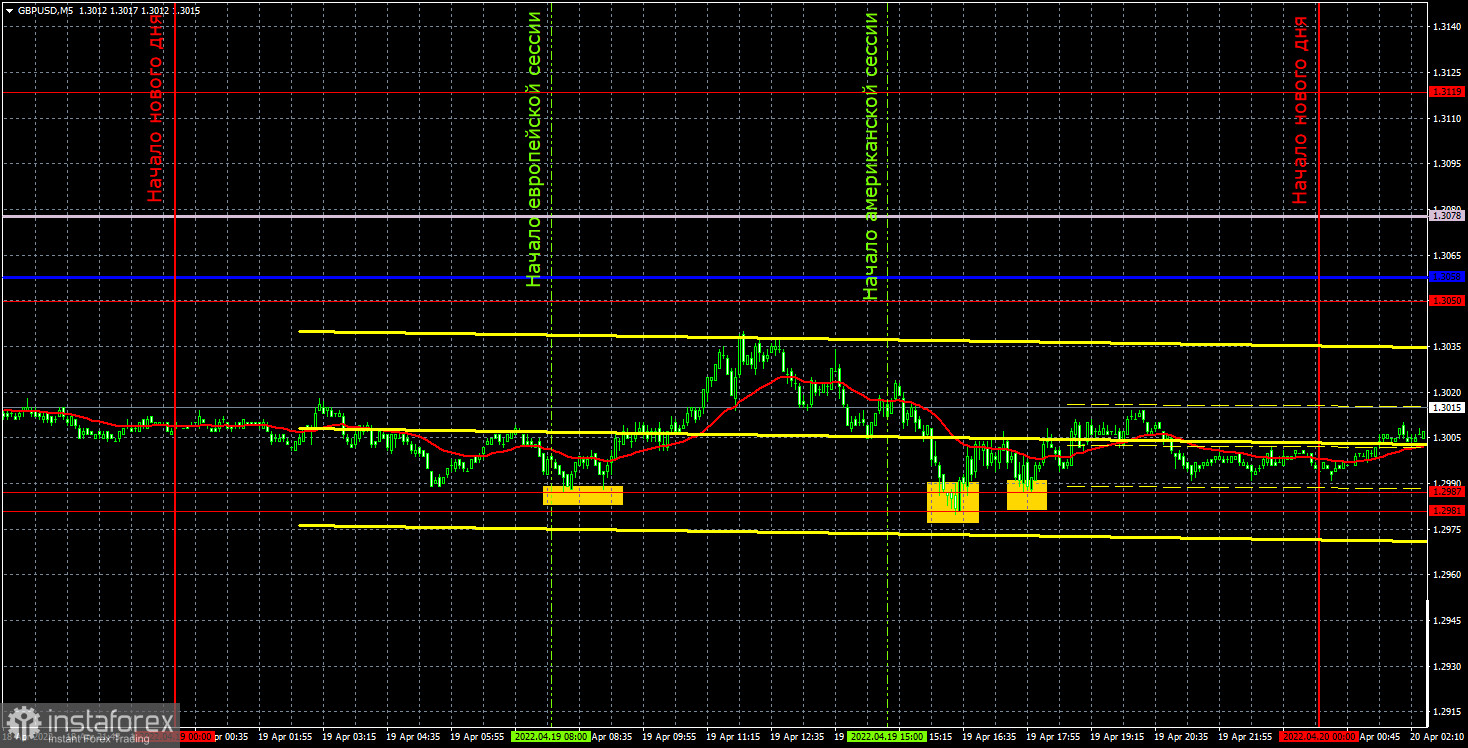
Task: Click the 1.3065 price scale value
Action: pyautogui.click(x=1446, y=255)
